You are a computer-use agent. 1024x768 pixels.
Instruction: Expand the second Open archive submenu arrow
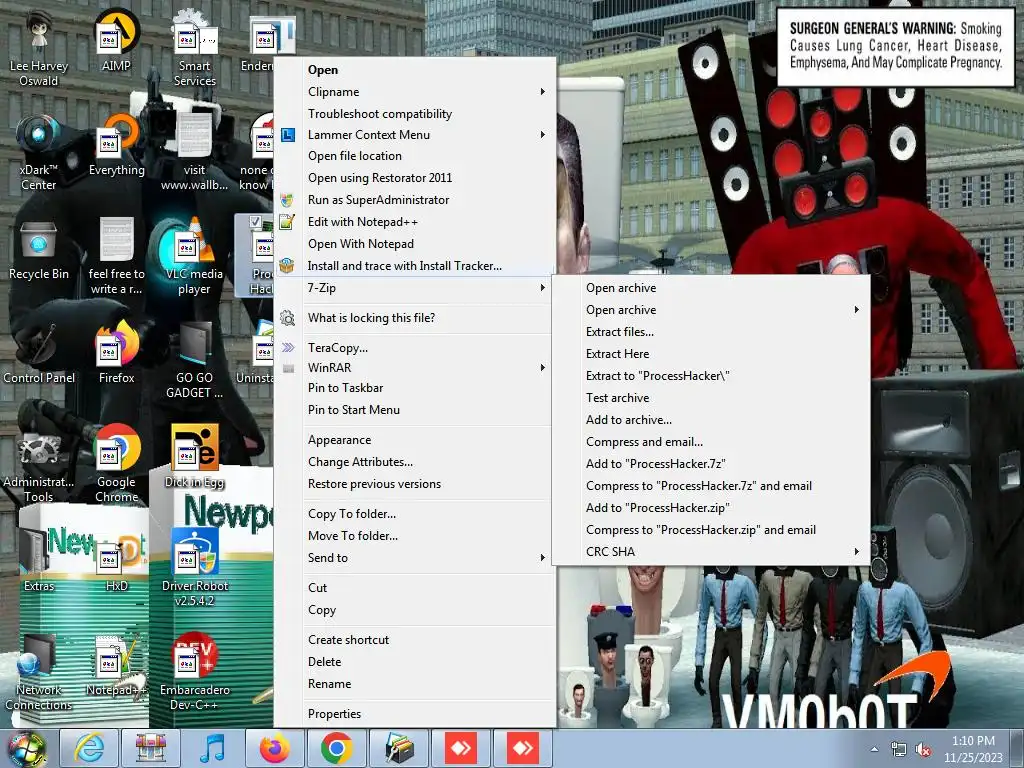click(857, 310)
